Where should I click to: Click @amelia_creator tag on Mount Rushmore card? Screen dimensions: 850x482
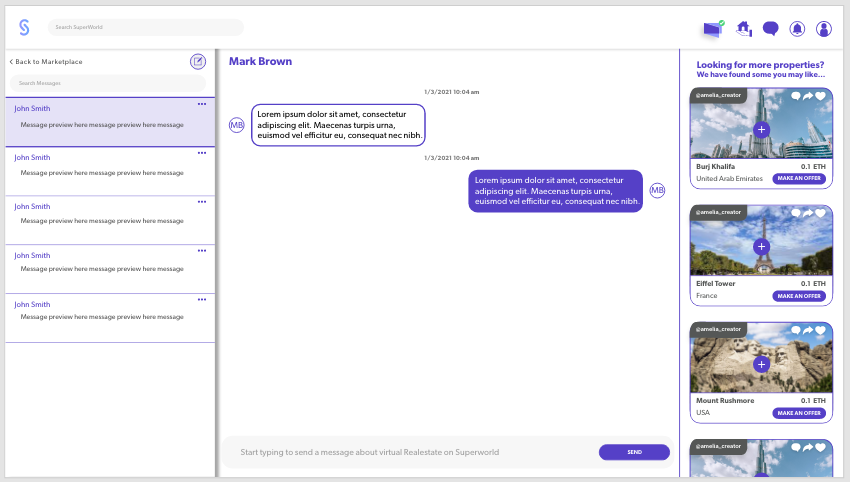pos(718,330)
